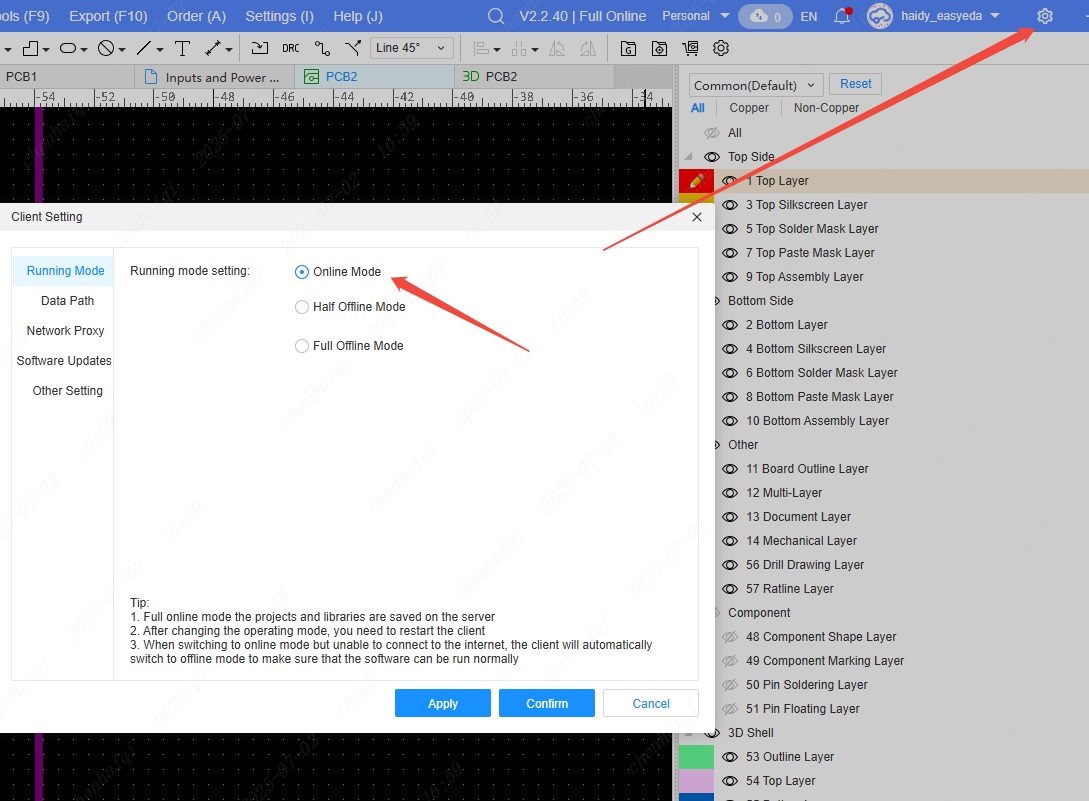Click the green Outline Layer color swatch
Viewport: 1089px width, 801px height.
[695, 757]
